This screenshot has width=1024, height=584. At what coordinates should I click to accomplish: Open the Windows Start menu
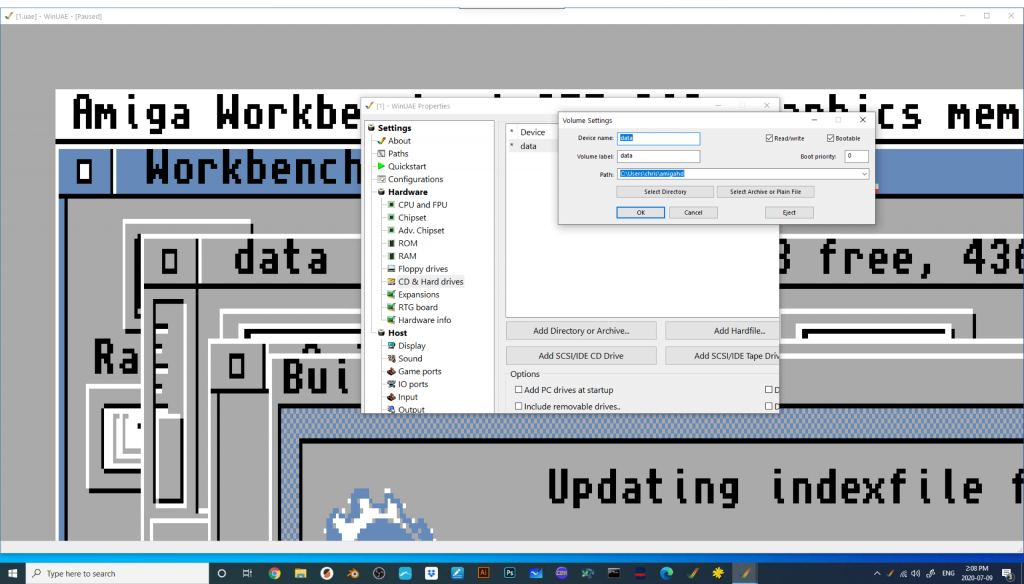click(12, 573)
